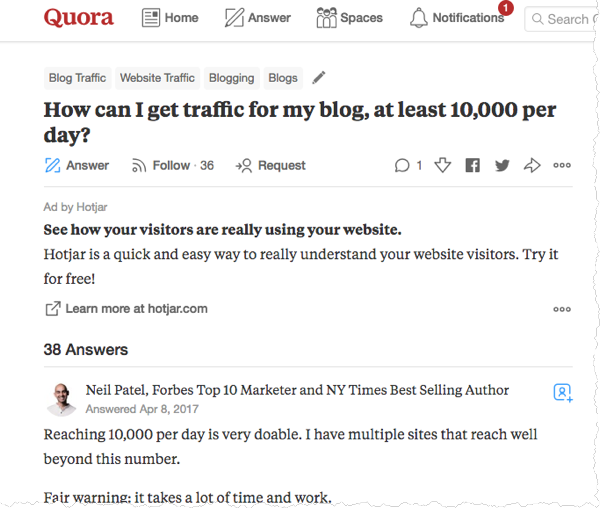
Task: Downvote the question
Action: [442, 165]
